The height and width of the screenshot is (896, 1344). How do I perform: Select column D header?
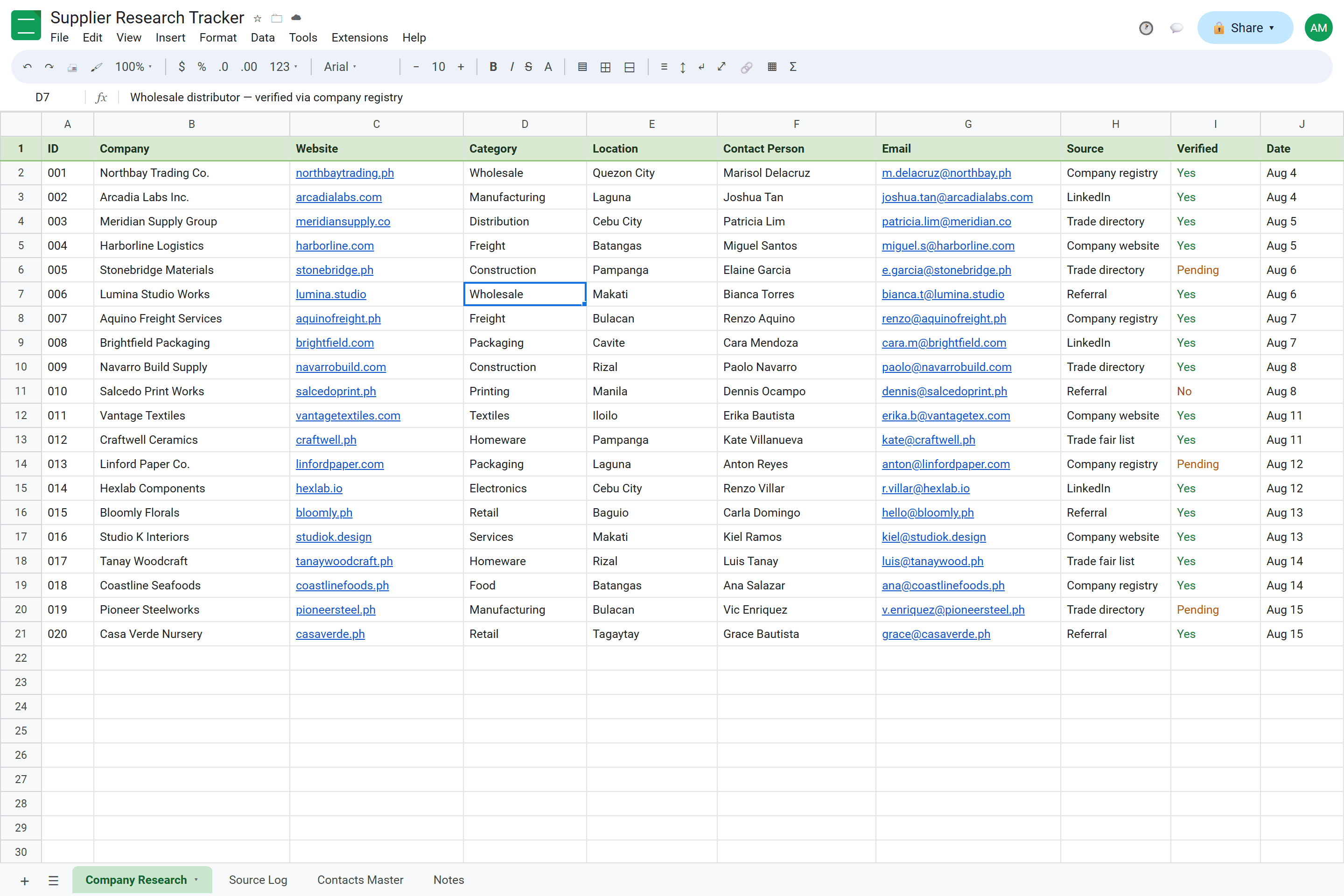[x=525, y=124]
